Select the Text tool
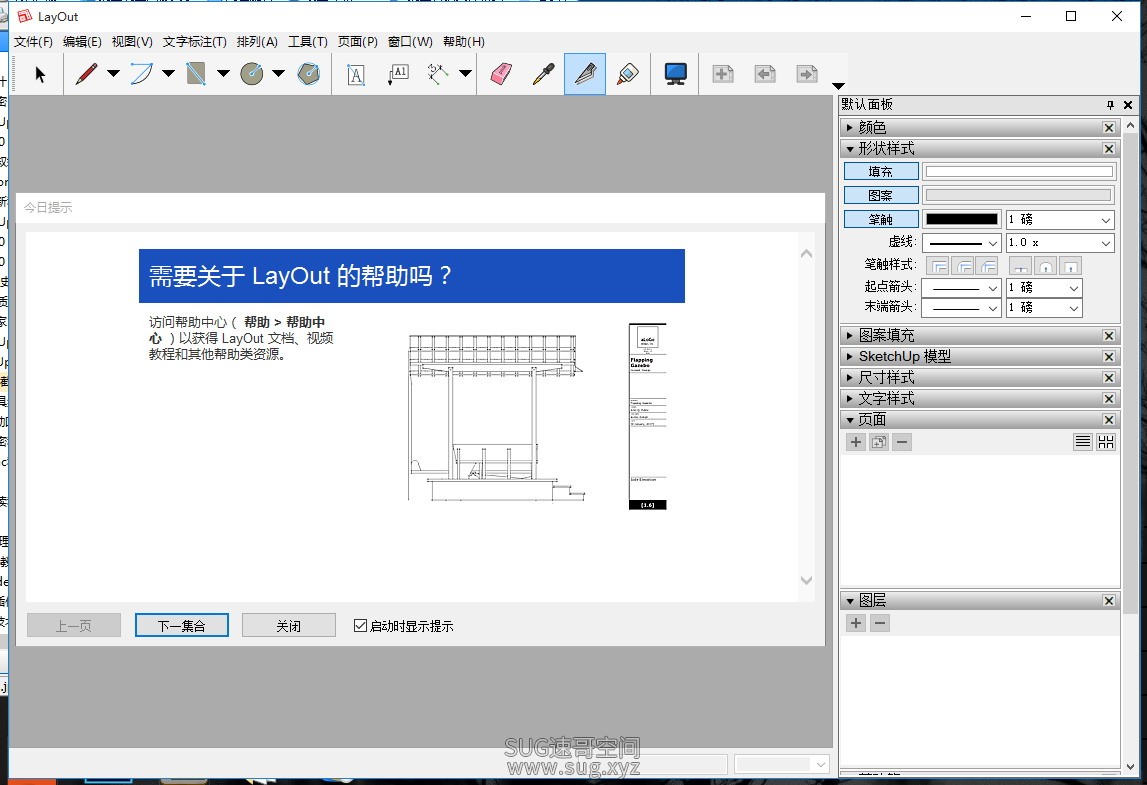 [x=356, y=74]
